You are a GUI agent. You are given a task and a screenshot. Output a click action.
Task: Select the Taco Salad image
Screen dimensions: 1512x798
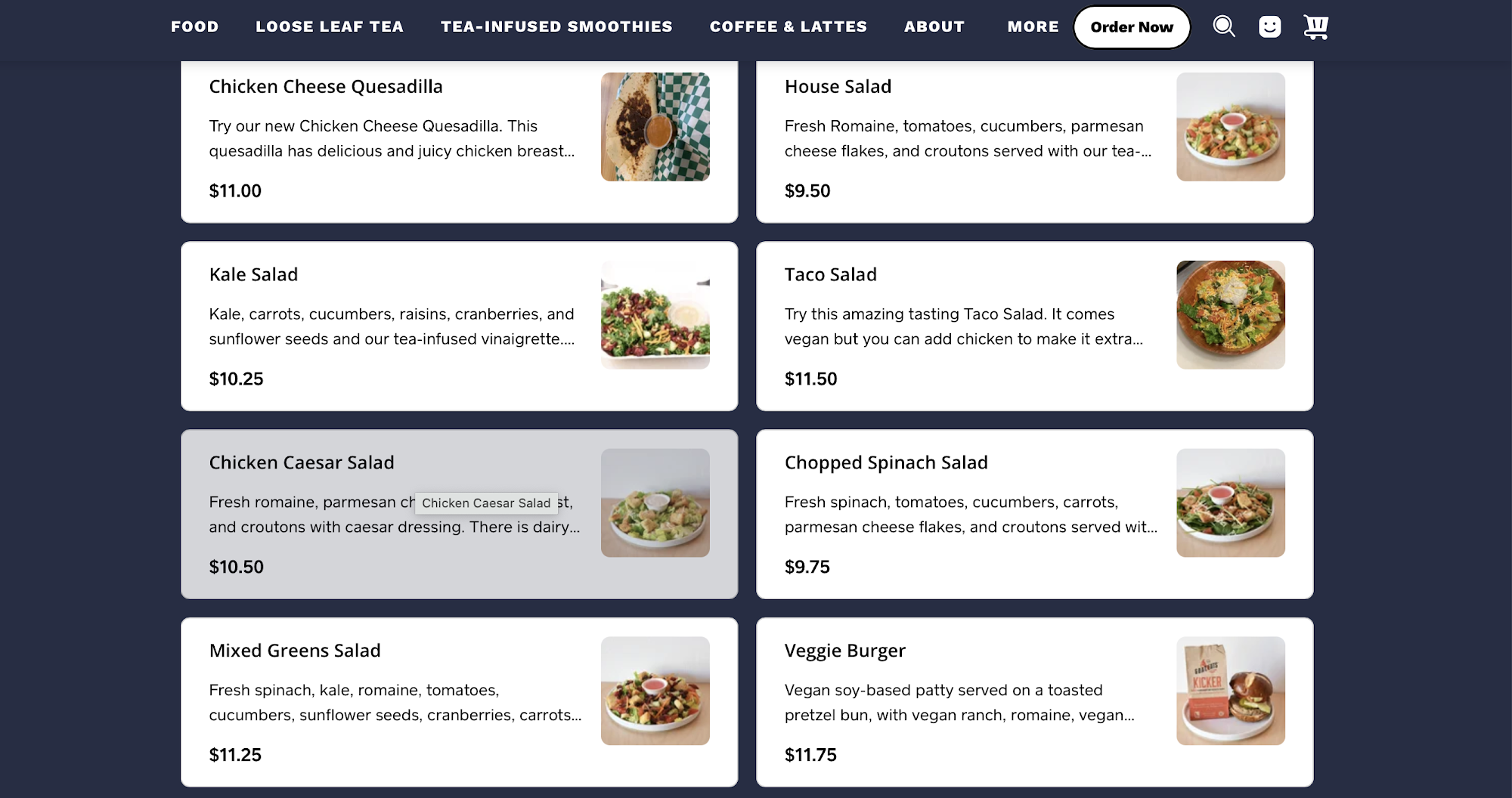click(1230, 315)
